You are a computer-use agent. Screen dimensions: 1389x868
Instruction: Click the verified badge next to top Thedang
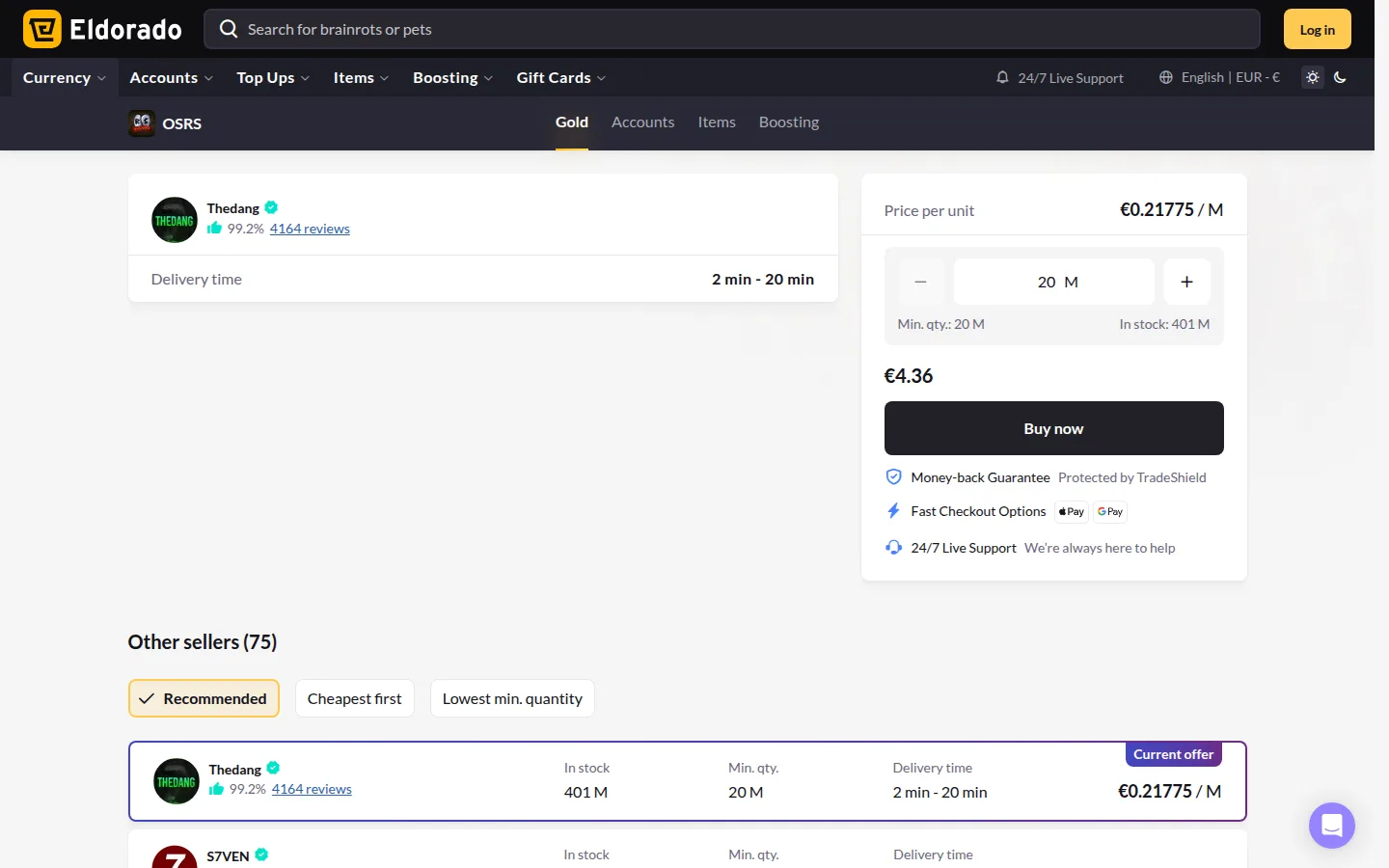point(271,207)
